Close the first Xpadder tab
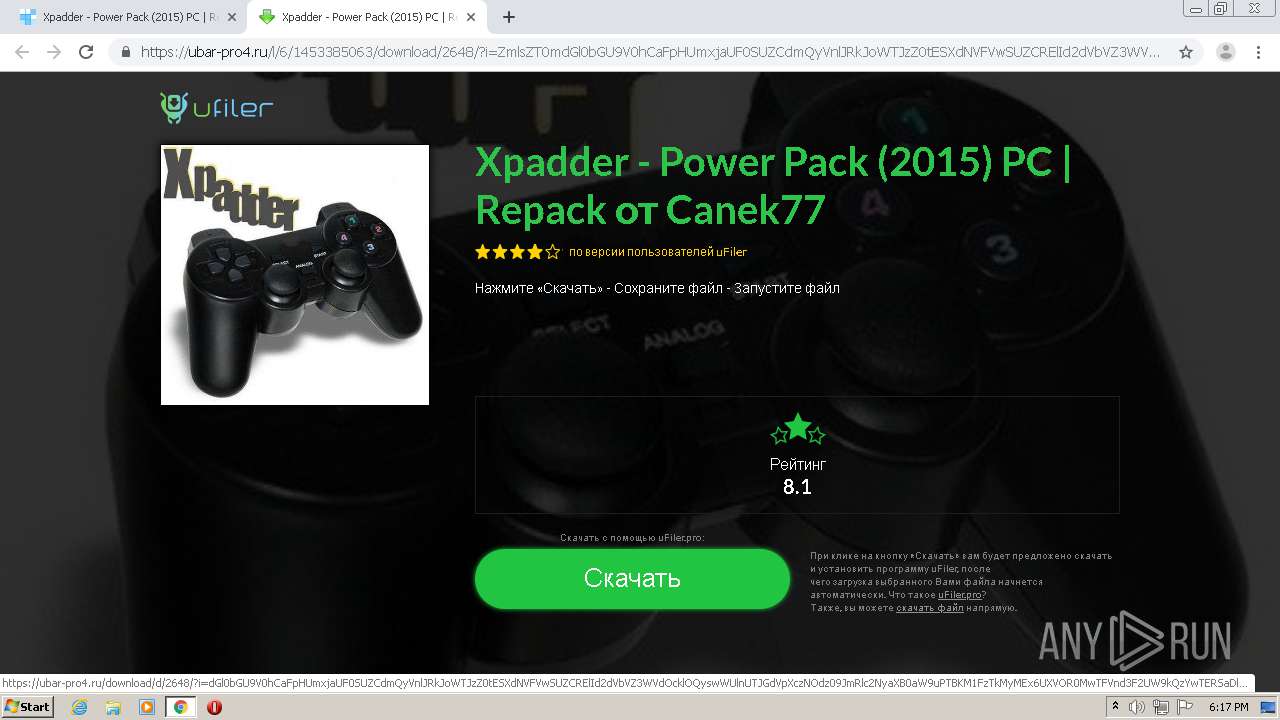This screenshot has width=1280, height=720. pyautogui.click(x=231, y=17)
